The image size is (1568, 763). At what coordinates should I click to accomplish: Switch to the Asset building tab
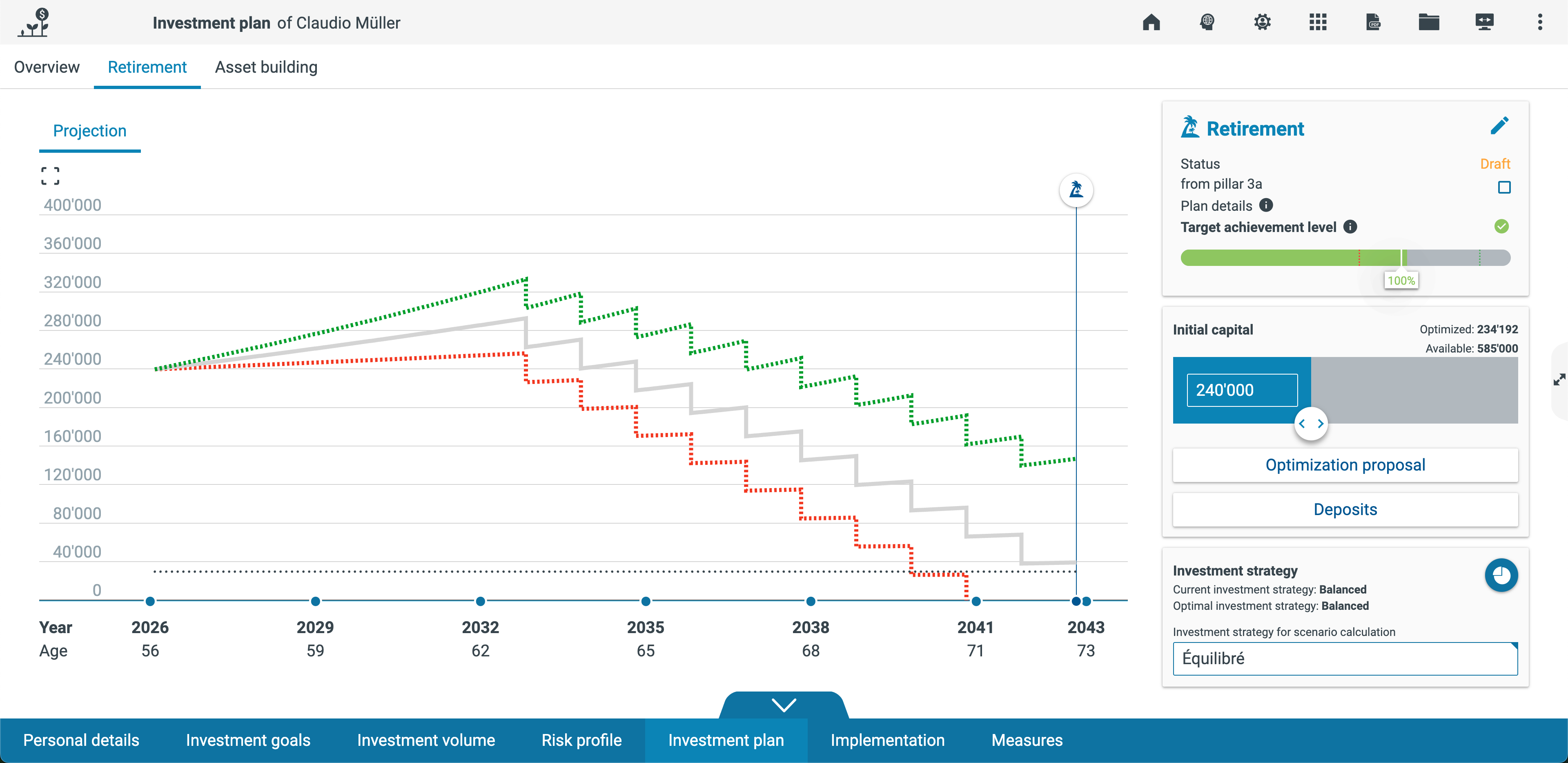coord(266,67)
